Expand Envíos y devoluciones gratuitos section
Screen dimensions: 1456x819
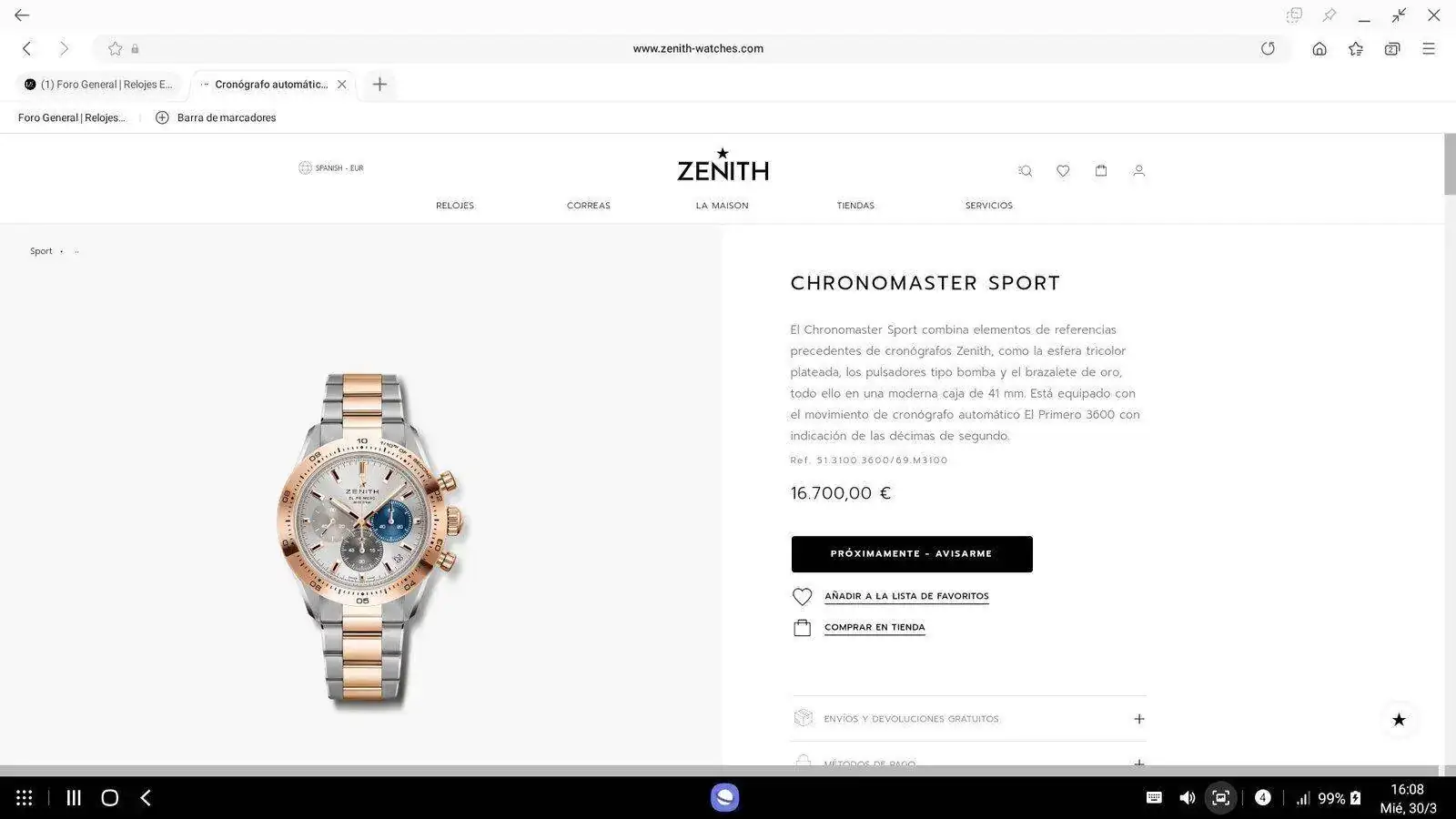968,719
